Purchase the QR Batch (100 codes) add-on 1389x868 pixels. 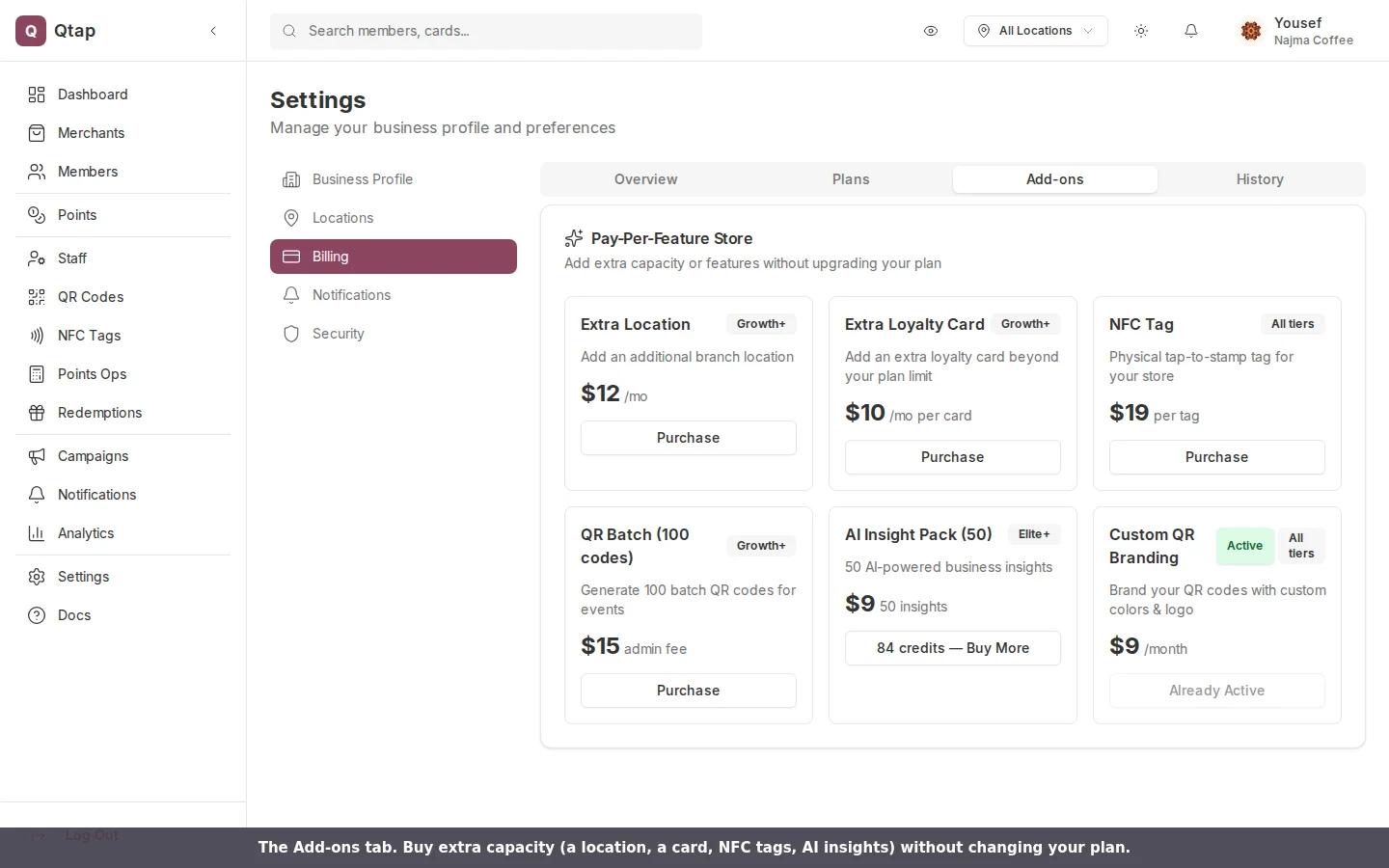(689, 691)
